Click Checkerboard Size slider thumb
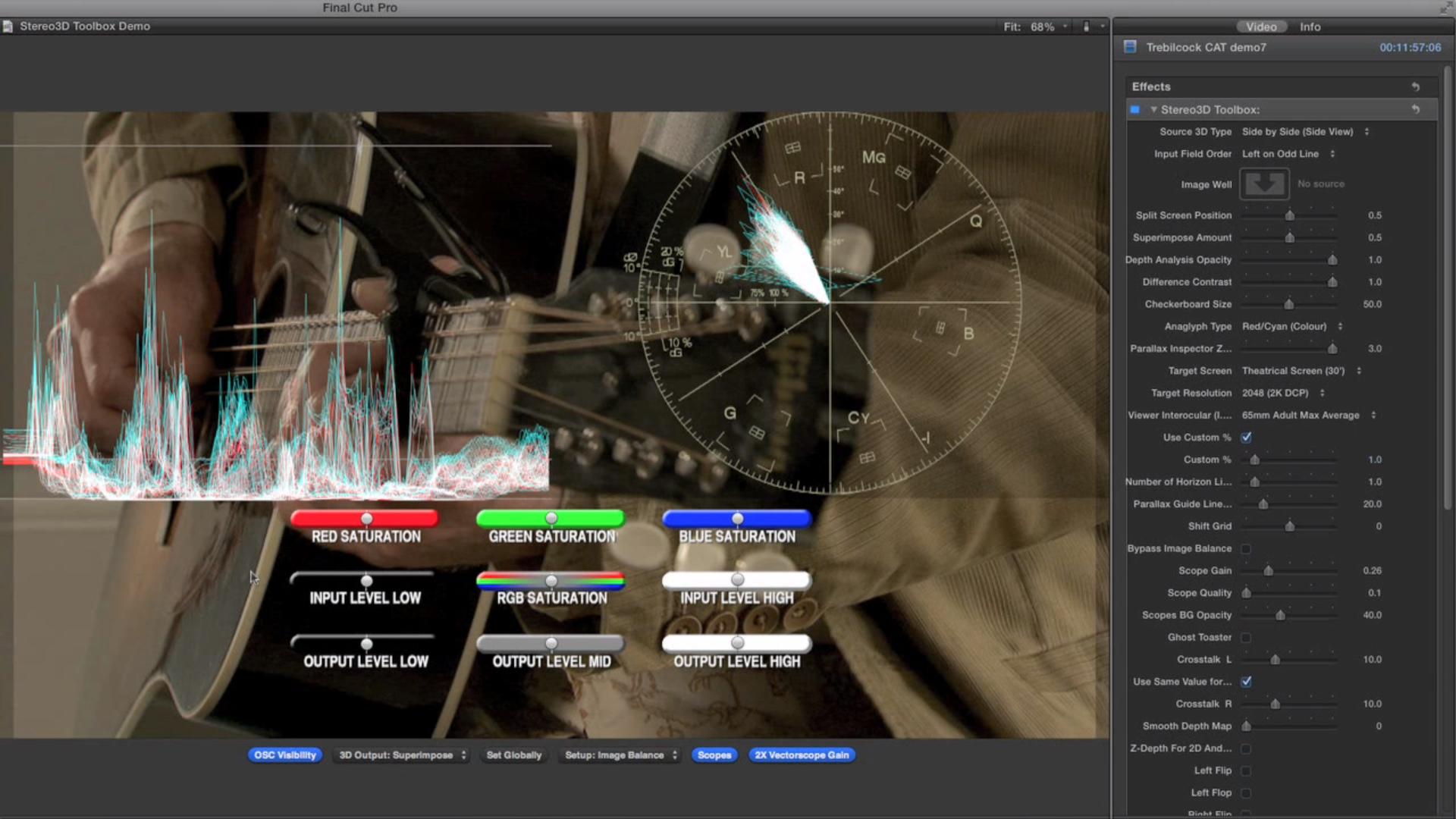1456x819 pixels. (1288, 304)
